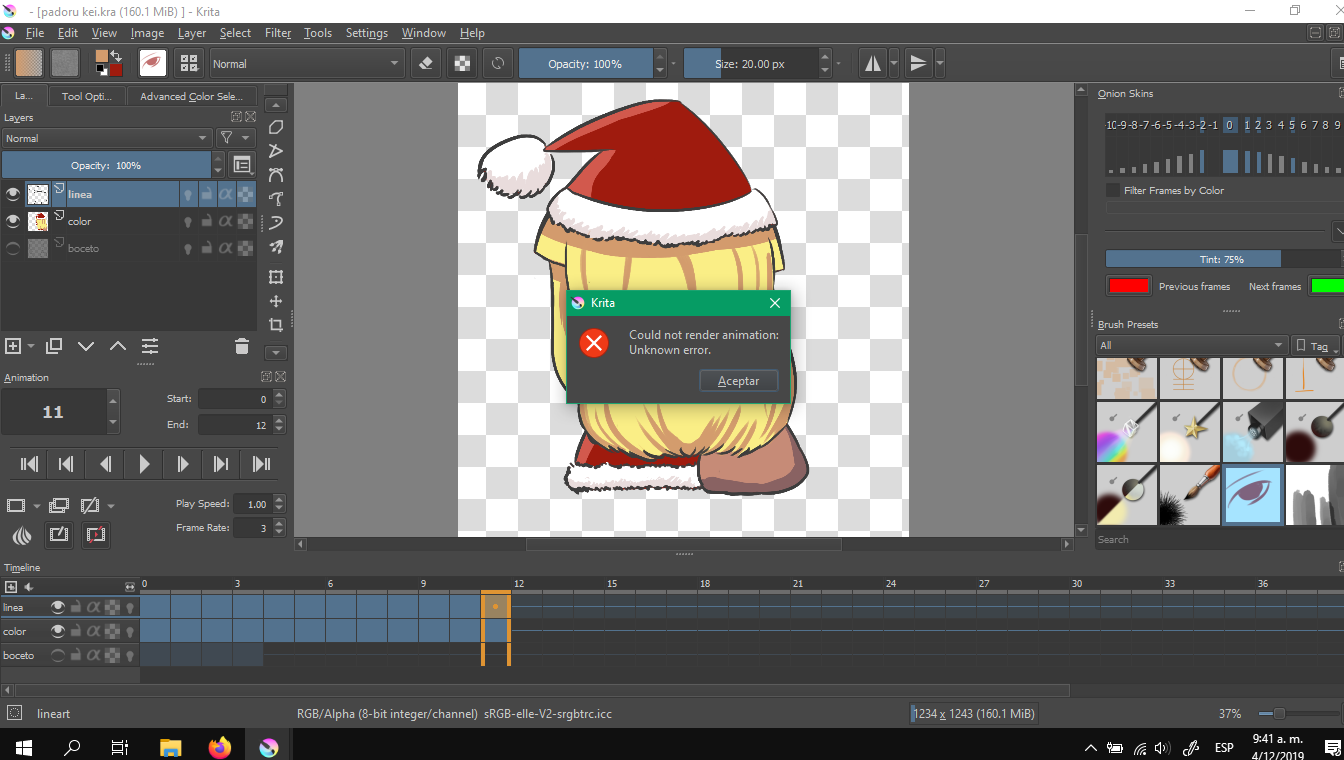
Task: Click the horizontal mirror tool icon
Action: (873, 63)
